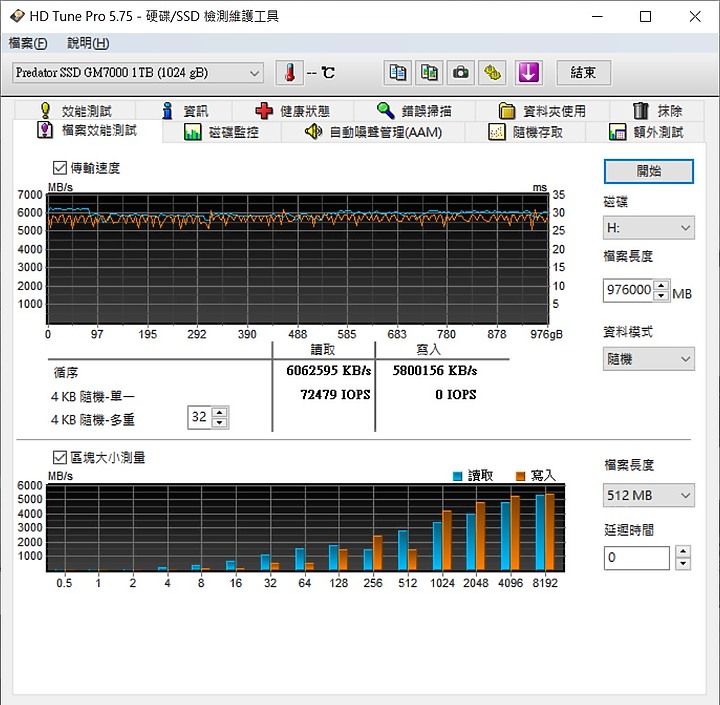Image resolution: width=720 pixels, height=705 pixels.
Task: Open the 說明(H) menu
Action: (88, 43)
